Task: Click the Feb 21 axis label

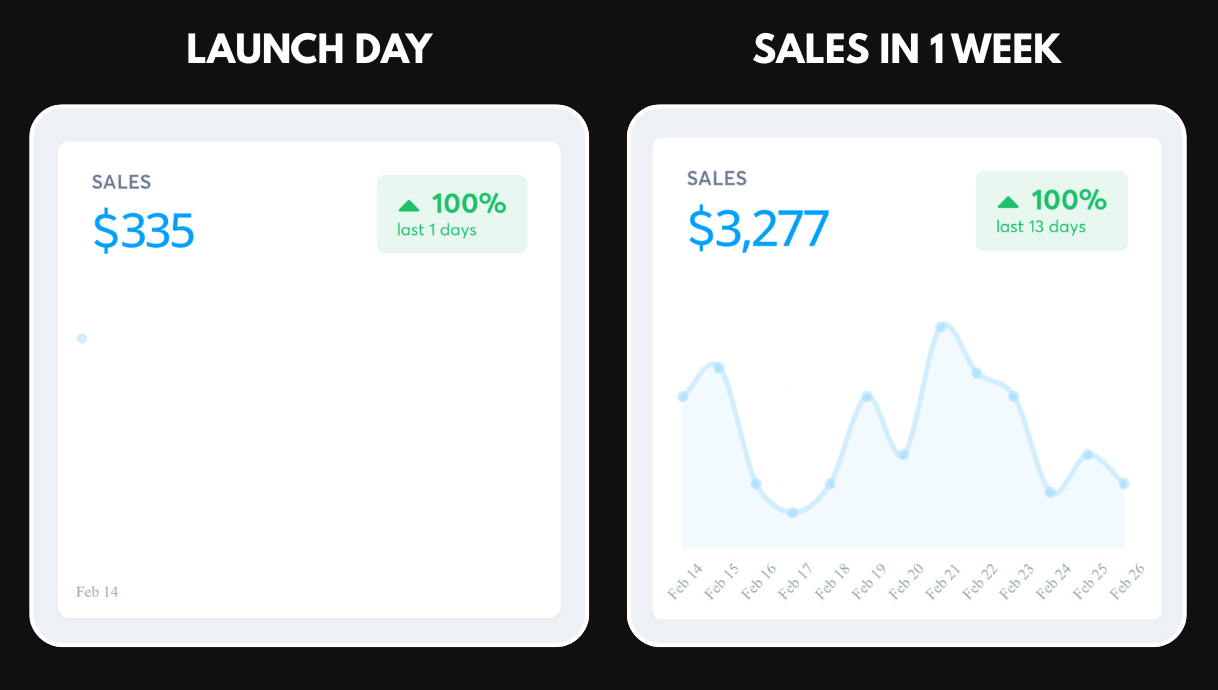Action: point(943,582)
